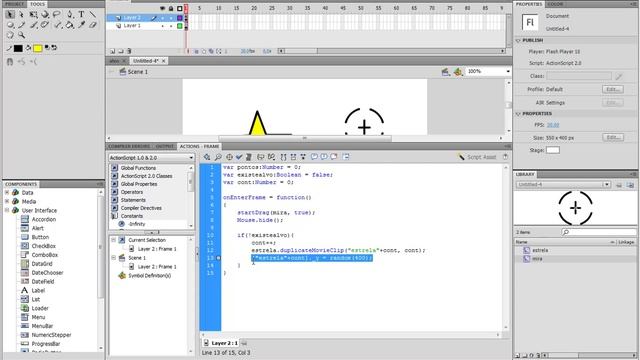
Task: Select the Selection arrow tool
Action: [10, 14]
